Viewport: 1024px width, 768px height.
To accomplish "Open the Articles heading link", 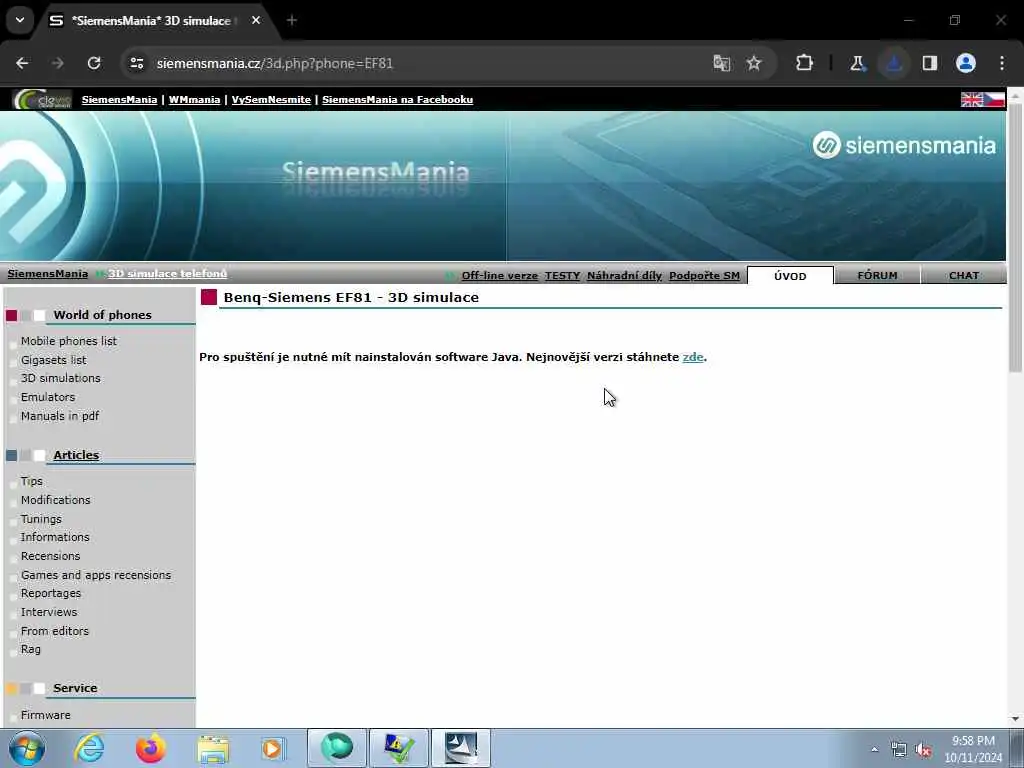I will pos(76,455).
